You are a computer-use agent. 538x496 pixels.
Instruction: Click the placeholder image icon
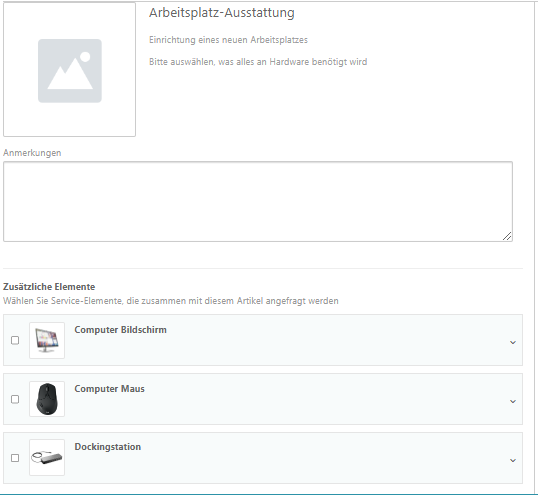(70, 71)
